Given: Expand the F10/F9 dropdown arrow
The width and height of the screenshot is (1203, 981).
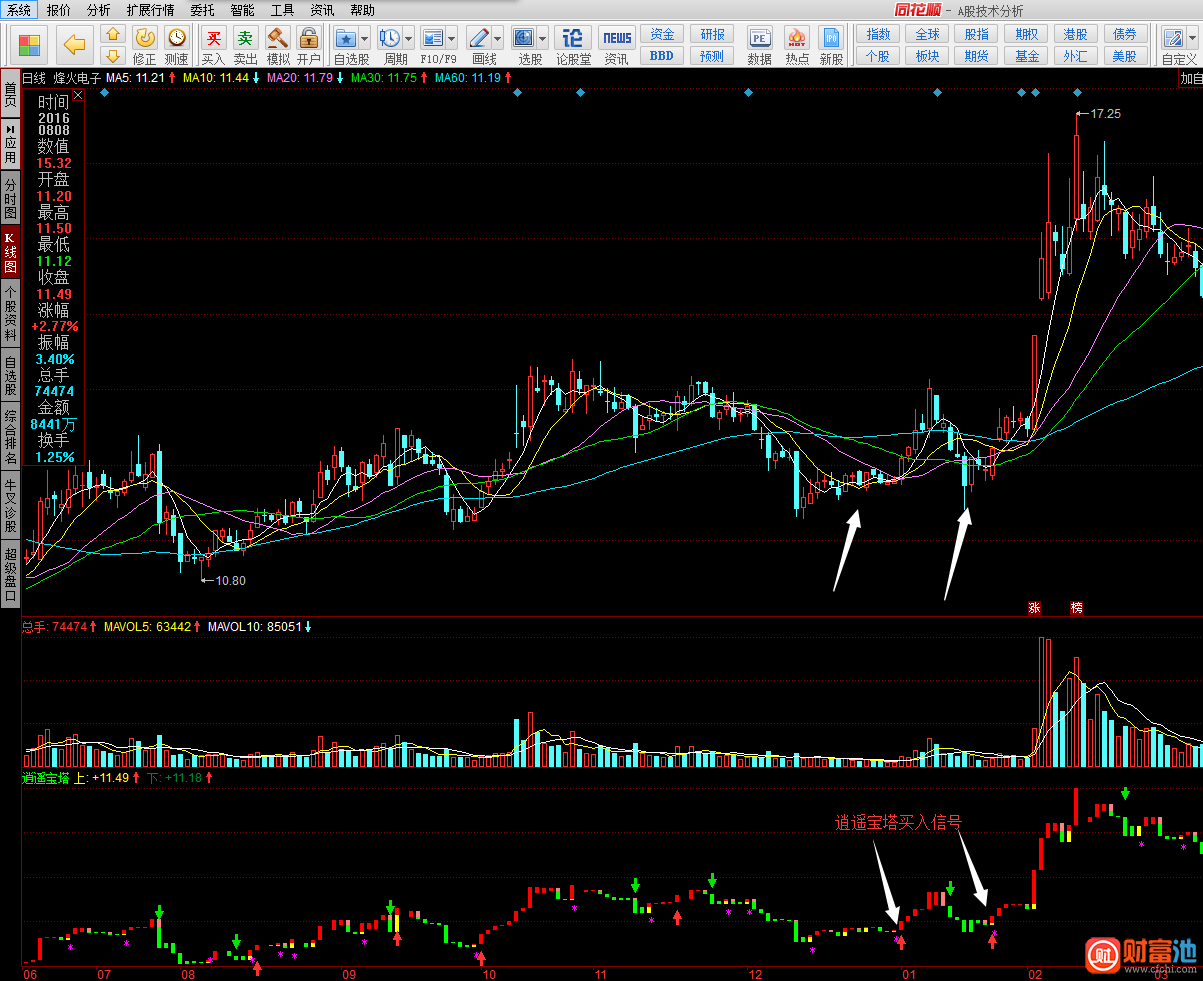Looking at the screenshot, I should (452, 39).
